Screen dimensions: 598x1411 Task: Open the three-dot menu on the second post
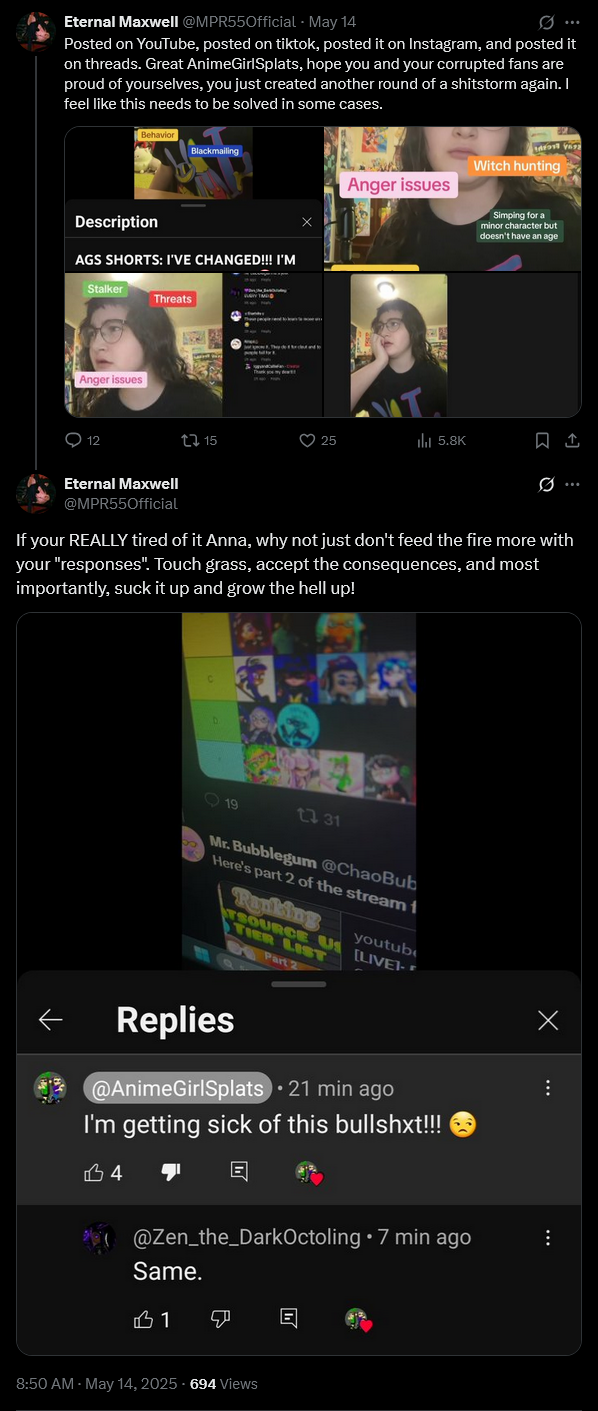[573, 484]
